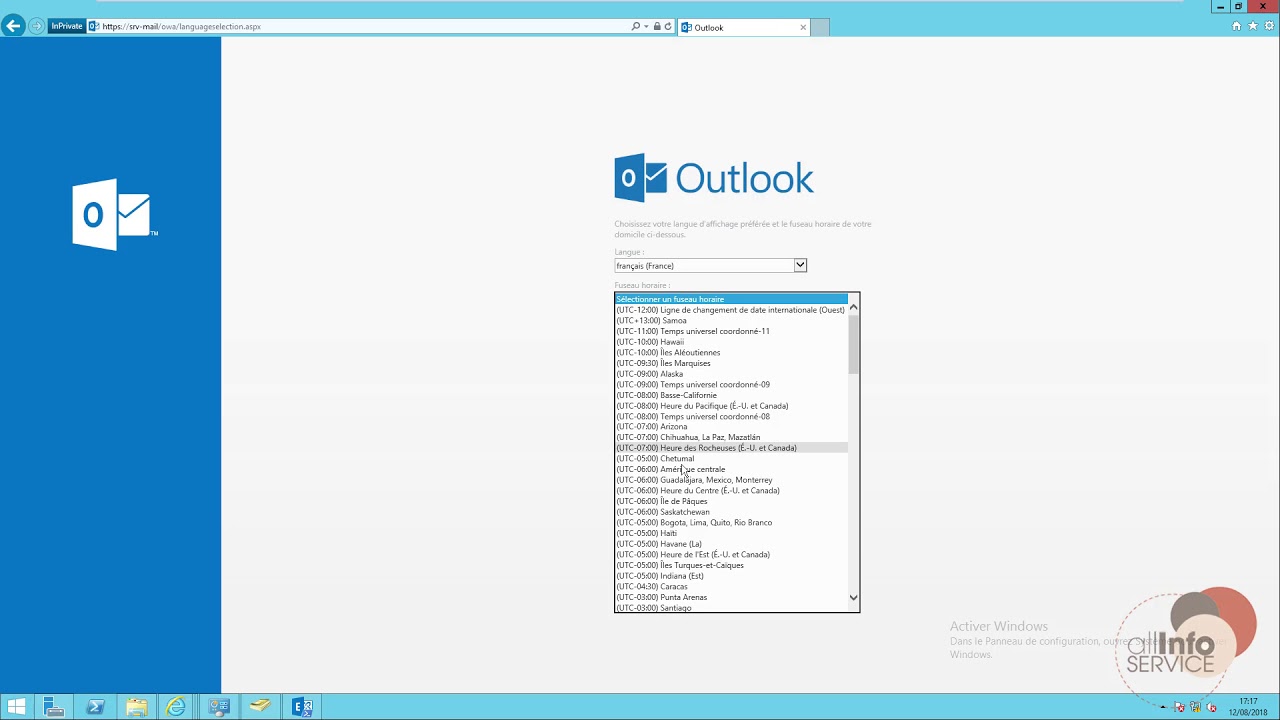Screen dimensions: 1280x720
Task: Select (UTC-10:00) Hawaii time zone
Action: tap(730, 342)
